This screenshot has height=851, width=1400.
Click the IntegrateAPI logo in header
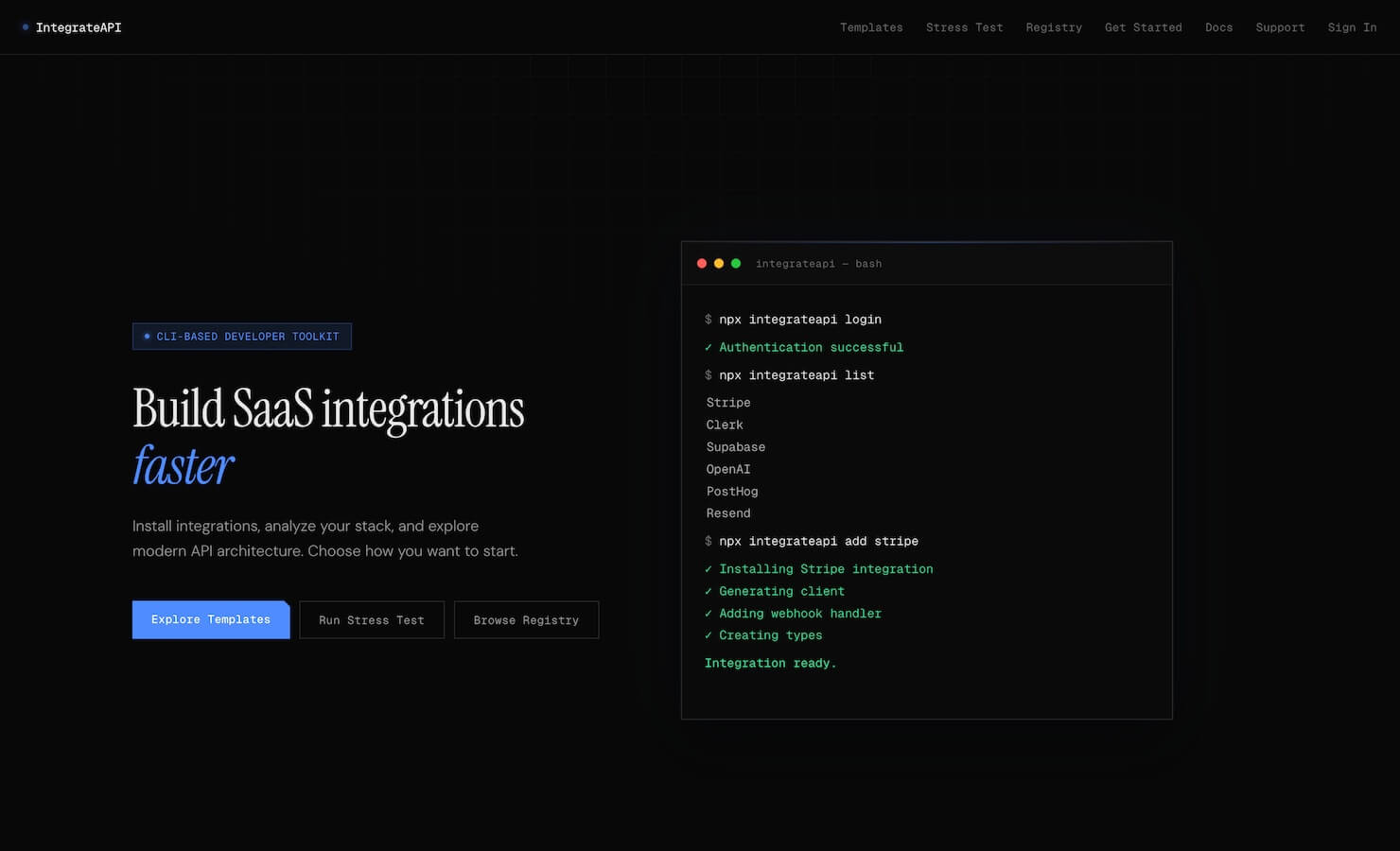pyautogui.click(x=72, y=27)
